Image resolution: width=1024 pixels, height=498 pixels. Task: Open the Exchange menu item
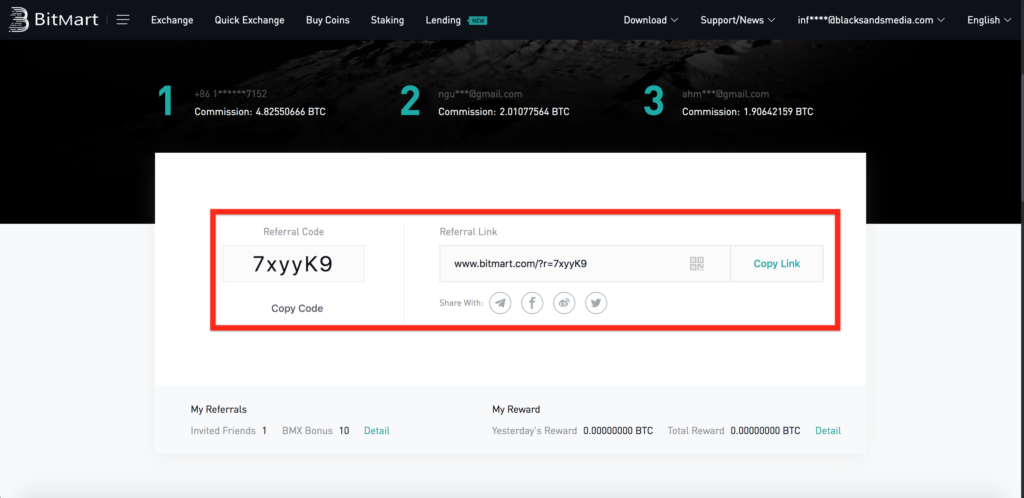172,20
